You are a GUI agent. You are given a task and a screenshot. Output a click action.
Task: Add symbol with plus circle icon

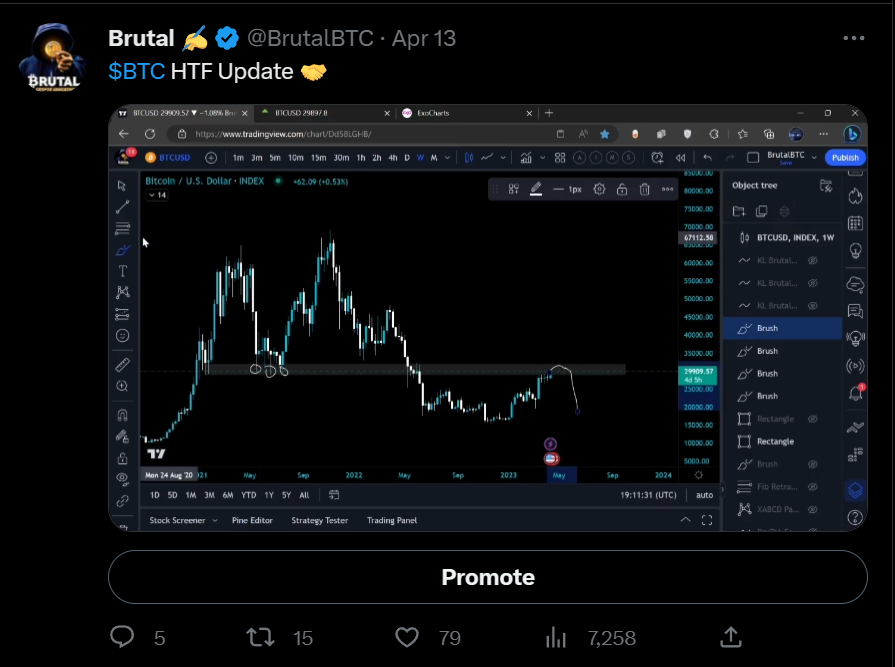211,157
